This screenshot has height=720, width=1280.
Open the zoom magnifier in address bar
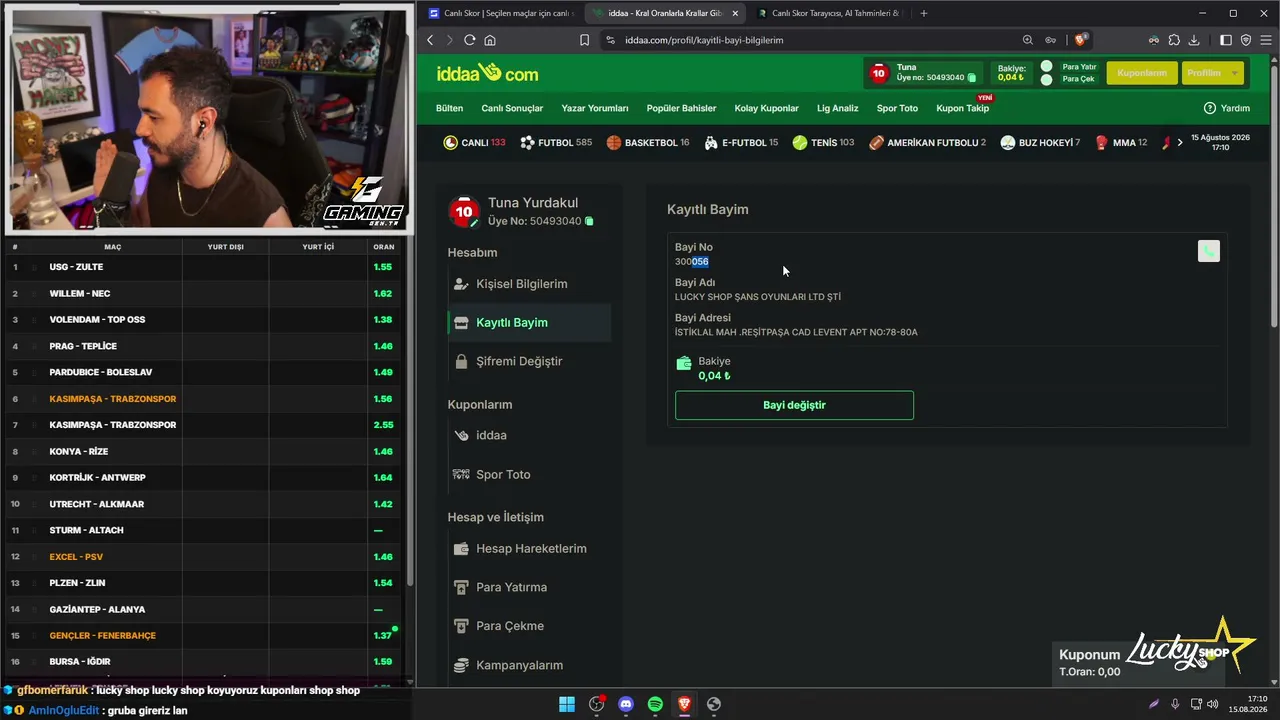(x=1028, y=40)
